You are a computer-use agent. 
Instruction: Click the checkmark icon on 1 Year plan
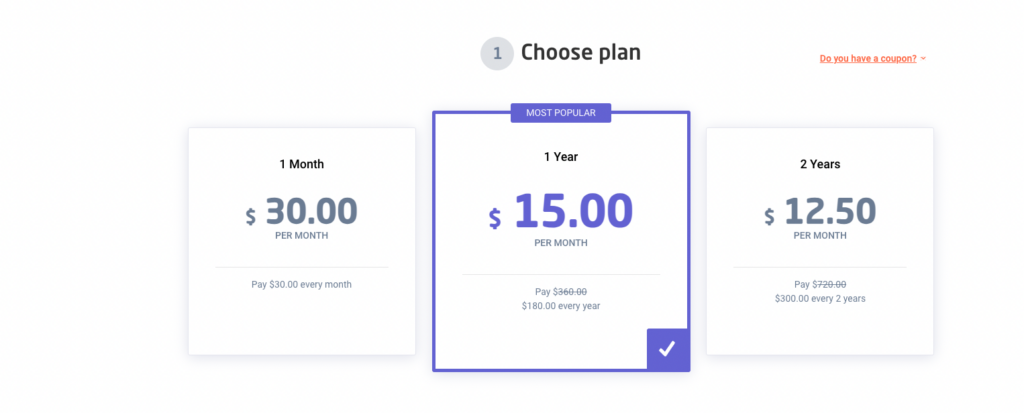667,350
